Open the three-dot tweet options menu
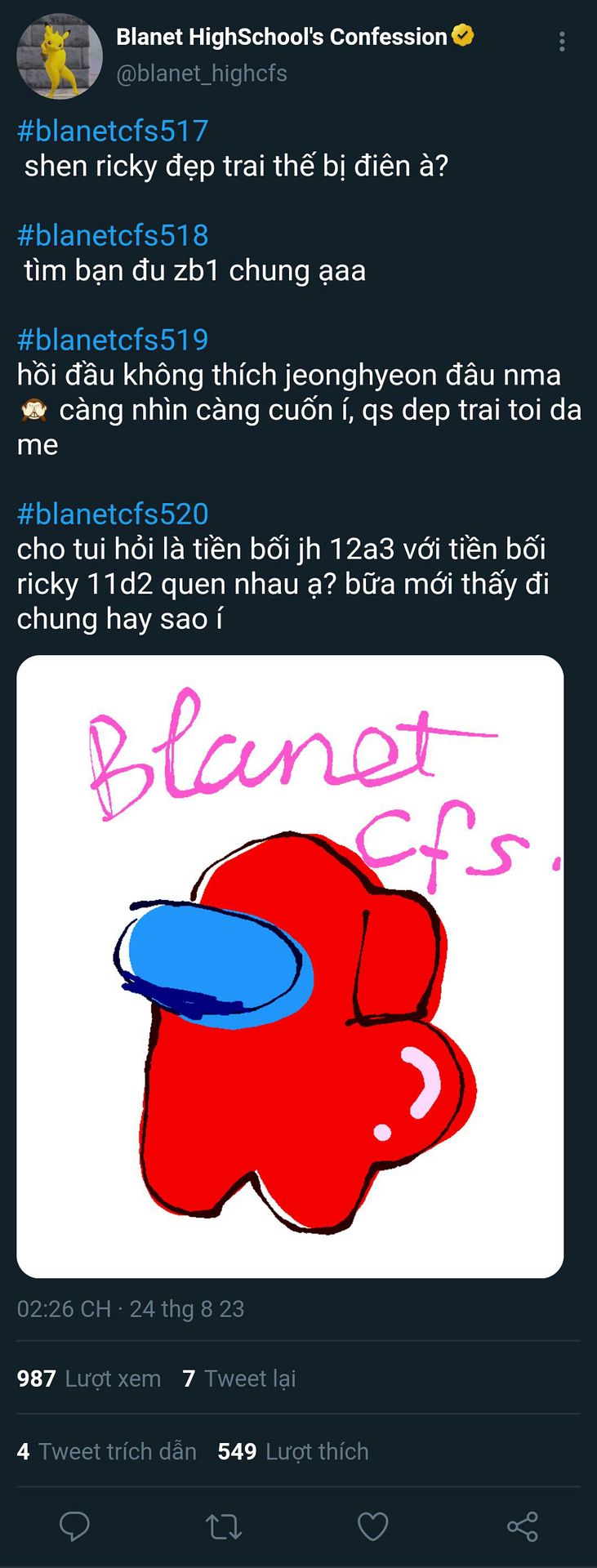Image resolution: width=597 pixels, height=1568 pixels. [562, 42]
